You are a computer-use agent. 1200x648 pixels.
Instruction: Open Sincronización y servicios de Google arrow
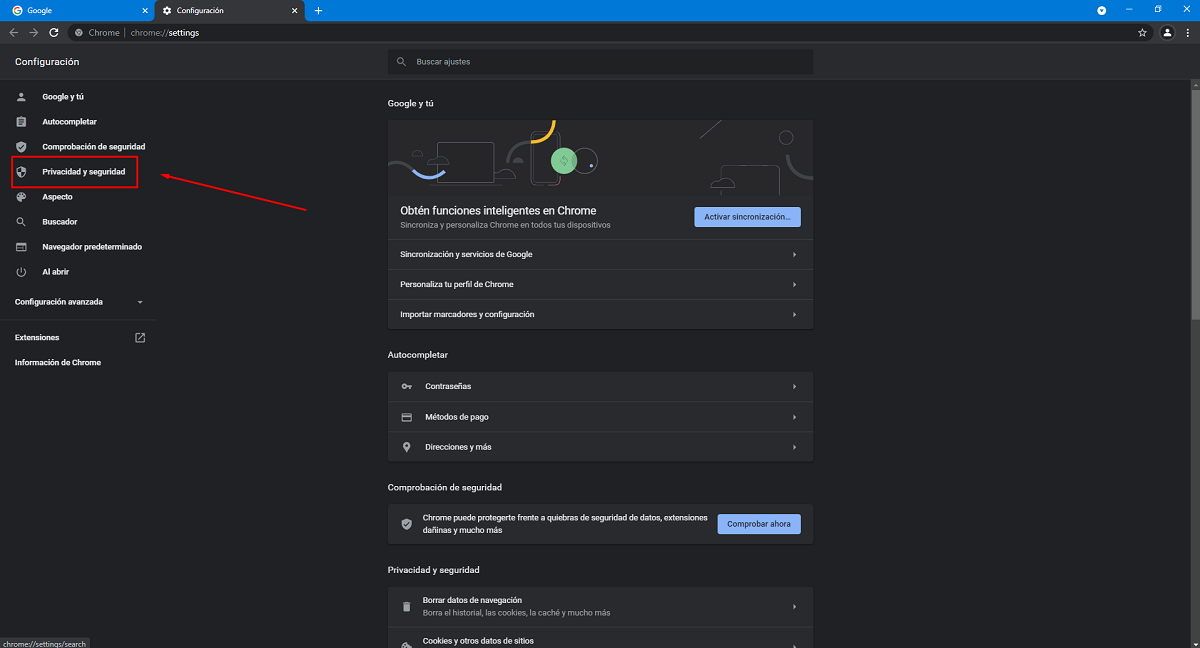(x=794, y=255)
